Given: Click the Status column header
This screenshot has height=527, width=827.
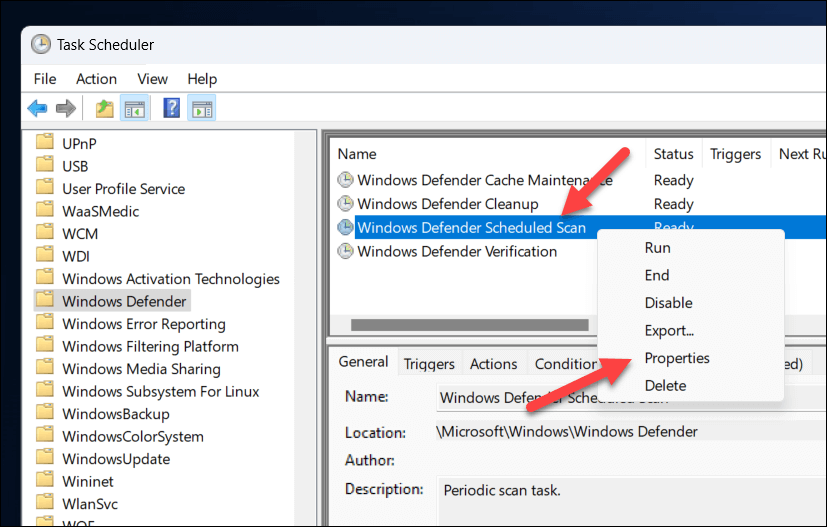Looking at the screenshot, I should pyautogui.click(x=673, y=154).
